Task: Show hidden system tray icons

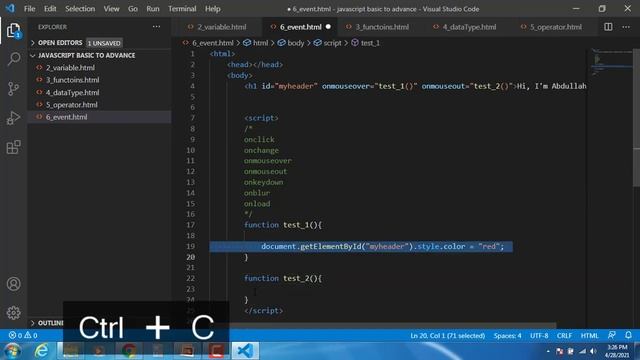Action: 548,351
